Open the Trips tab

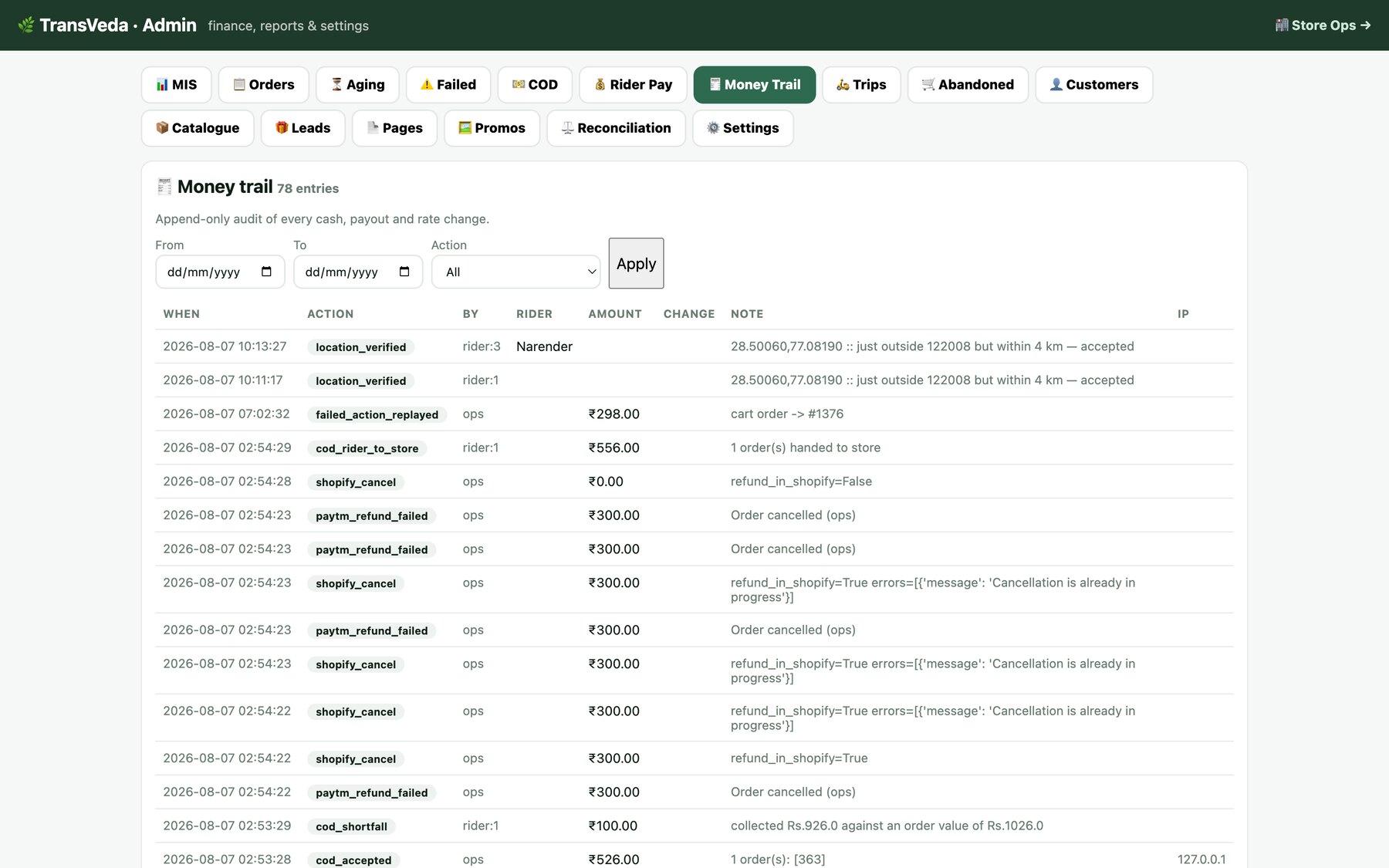[861, 85]
